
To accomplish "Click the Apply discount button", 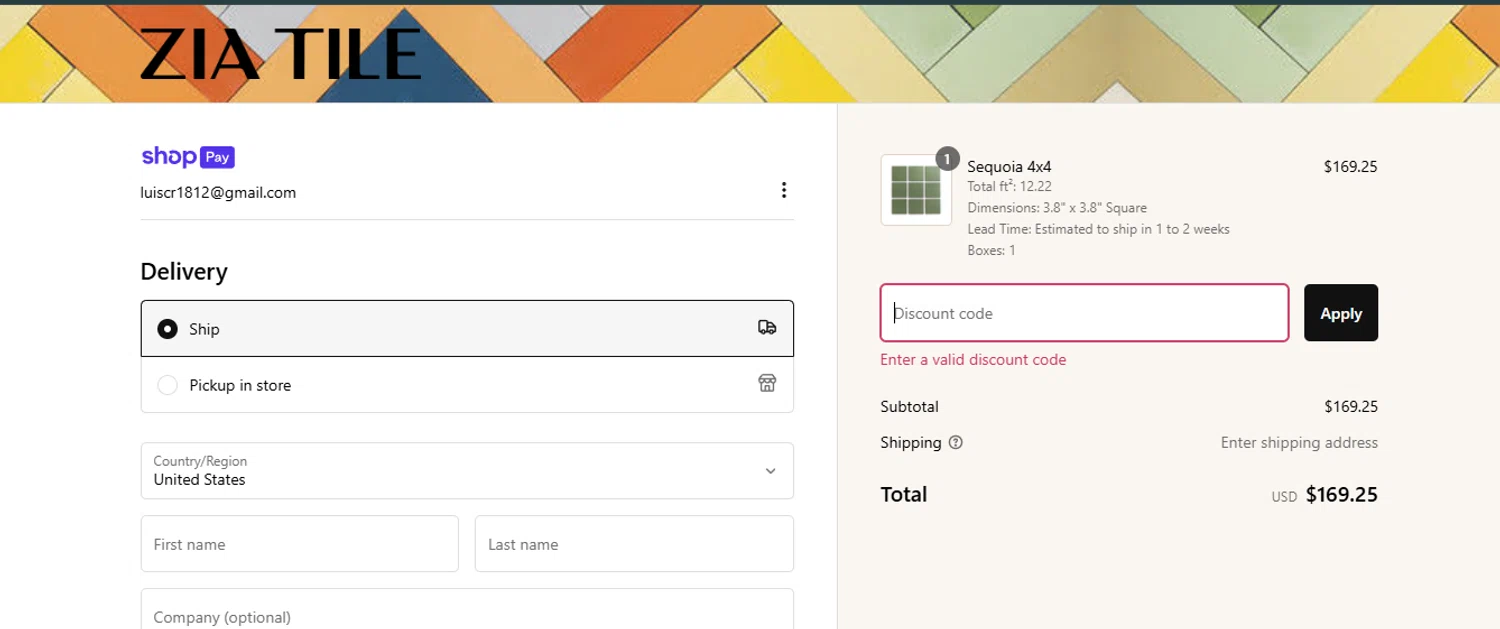I will click(1341, 313).
